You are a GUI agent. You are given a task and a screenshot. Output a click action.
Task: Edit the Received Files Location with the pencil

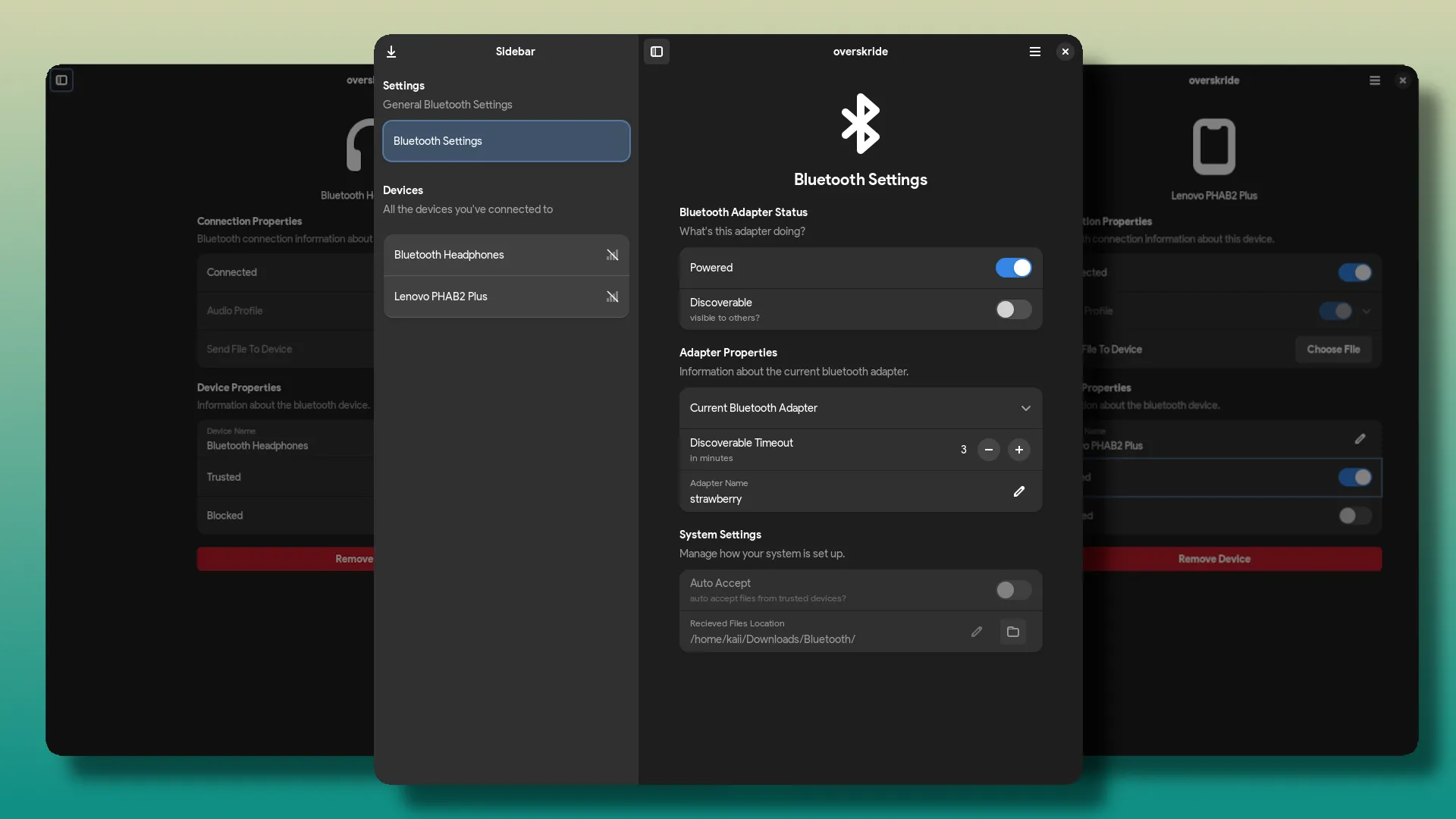coord(977,632)
